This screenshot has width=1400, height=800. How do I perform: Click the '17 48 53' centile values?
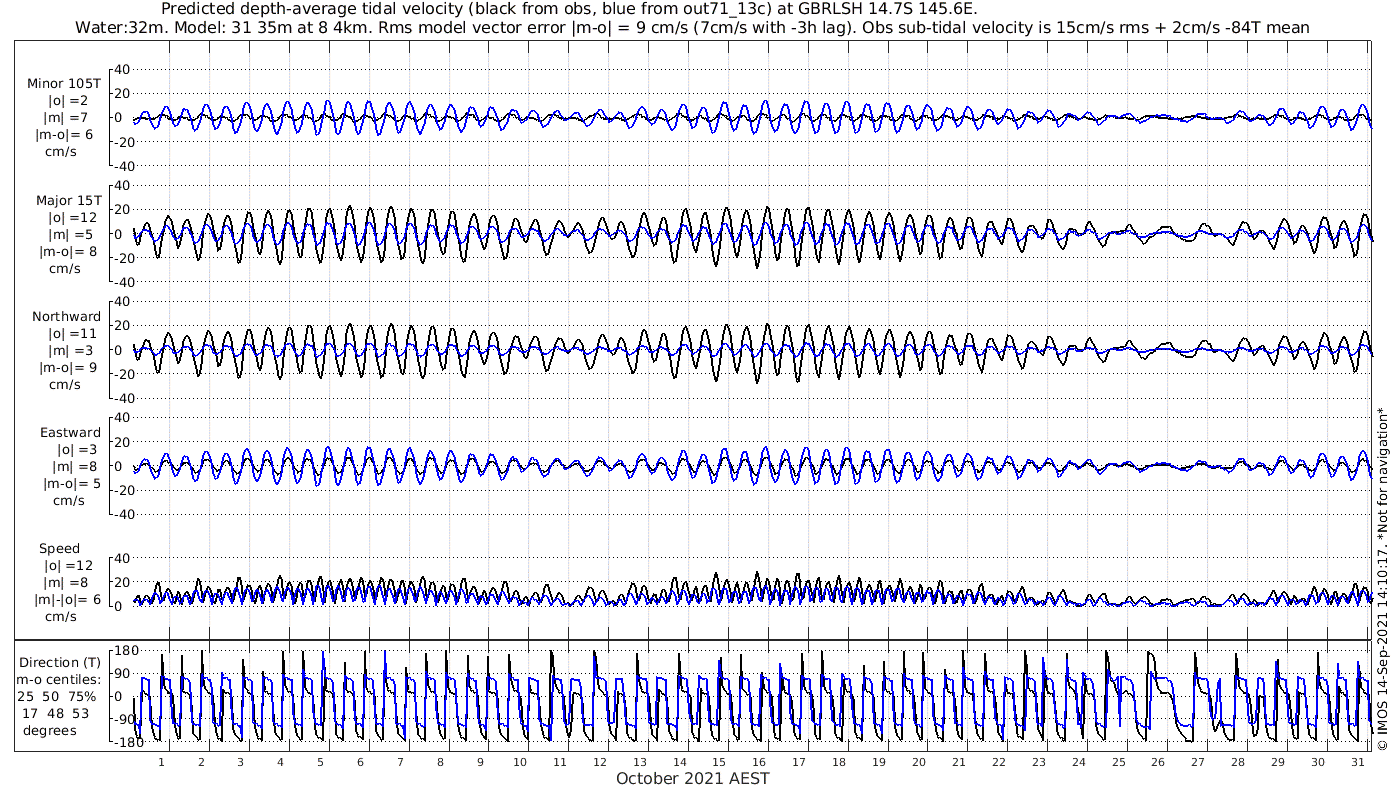[55, 714]
